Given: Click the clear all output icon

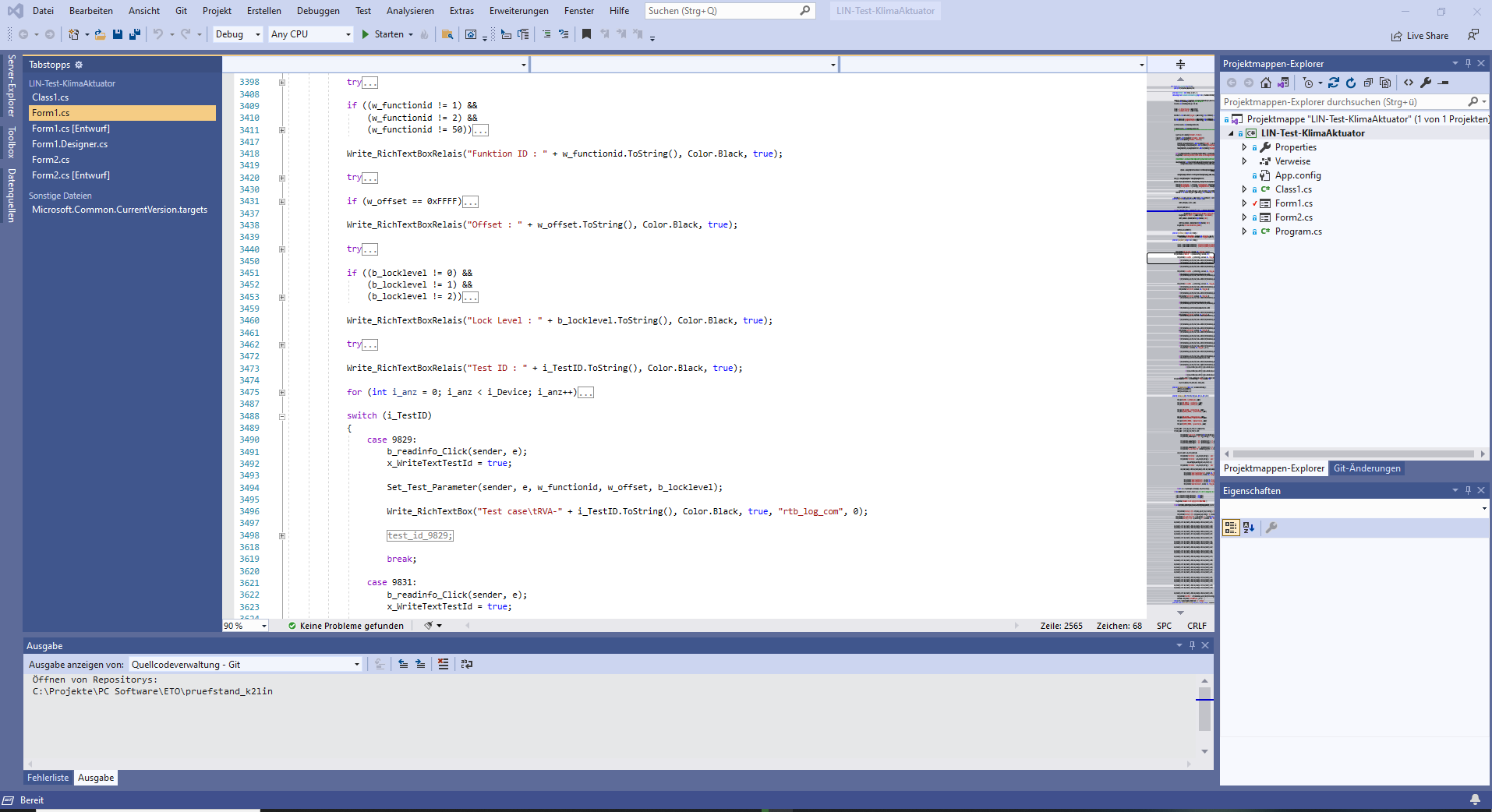Looking at the screenshot, I should (x=444, y=664).
